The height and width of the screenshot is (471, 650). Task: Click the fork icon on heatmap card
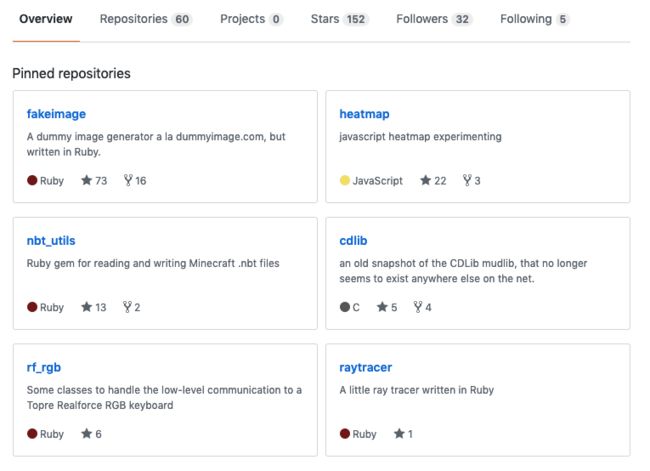click(x=467, y=180)
